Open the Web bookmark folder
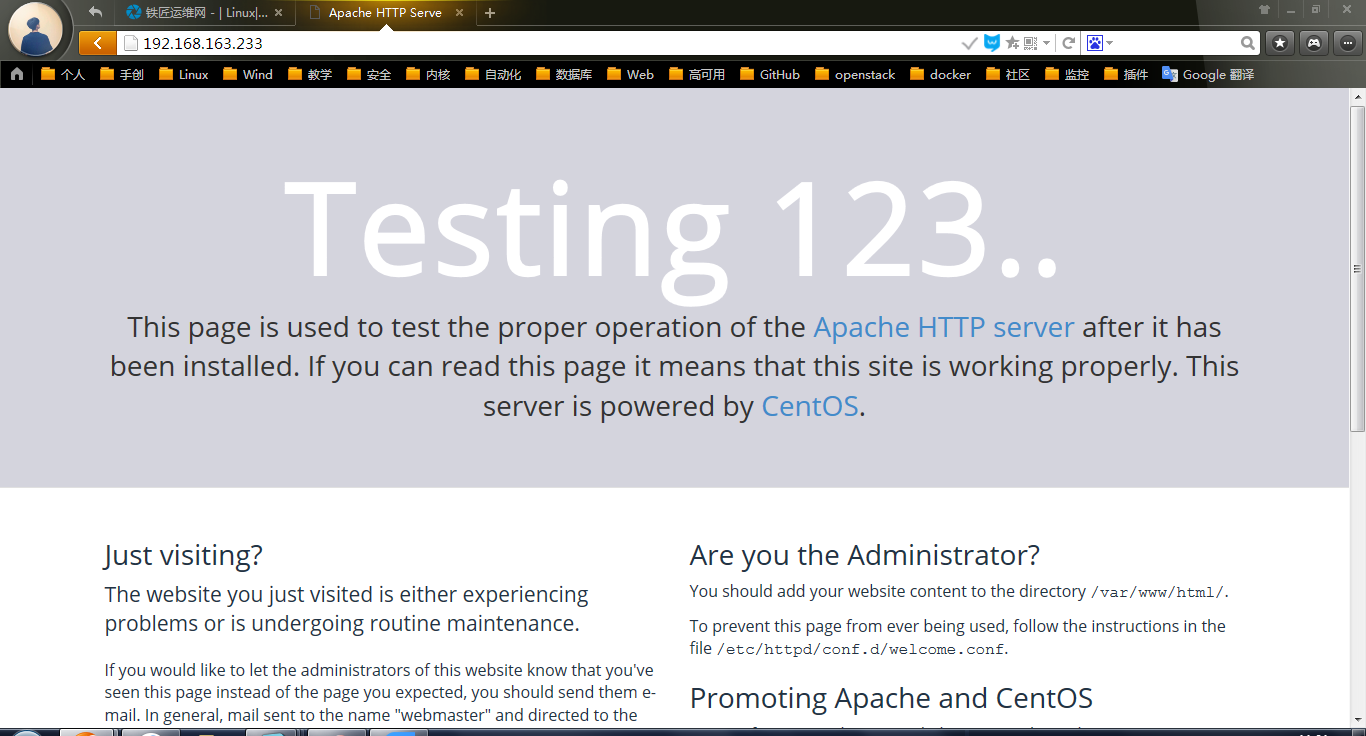 [x=631, y=74]
